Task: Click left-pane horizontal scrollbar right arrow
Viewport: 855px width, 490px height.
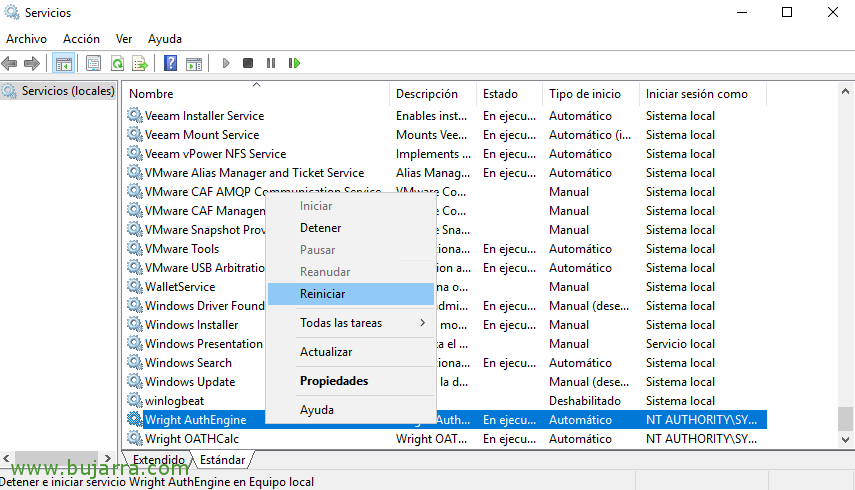Action: (107, 459)
